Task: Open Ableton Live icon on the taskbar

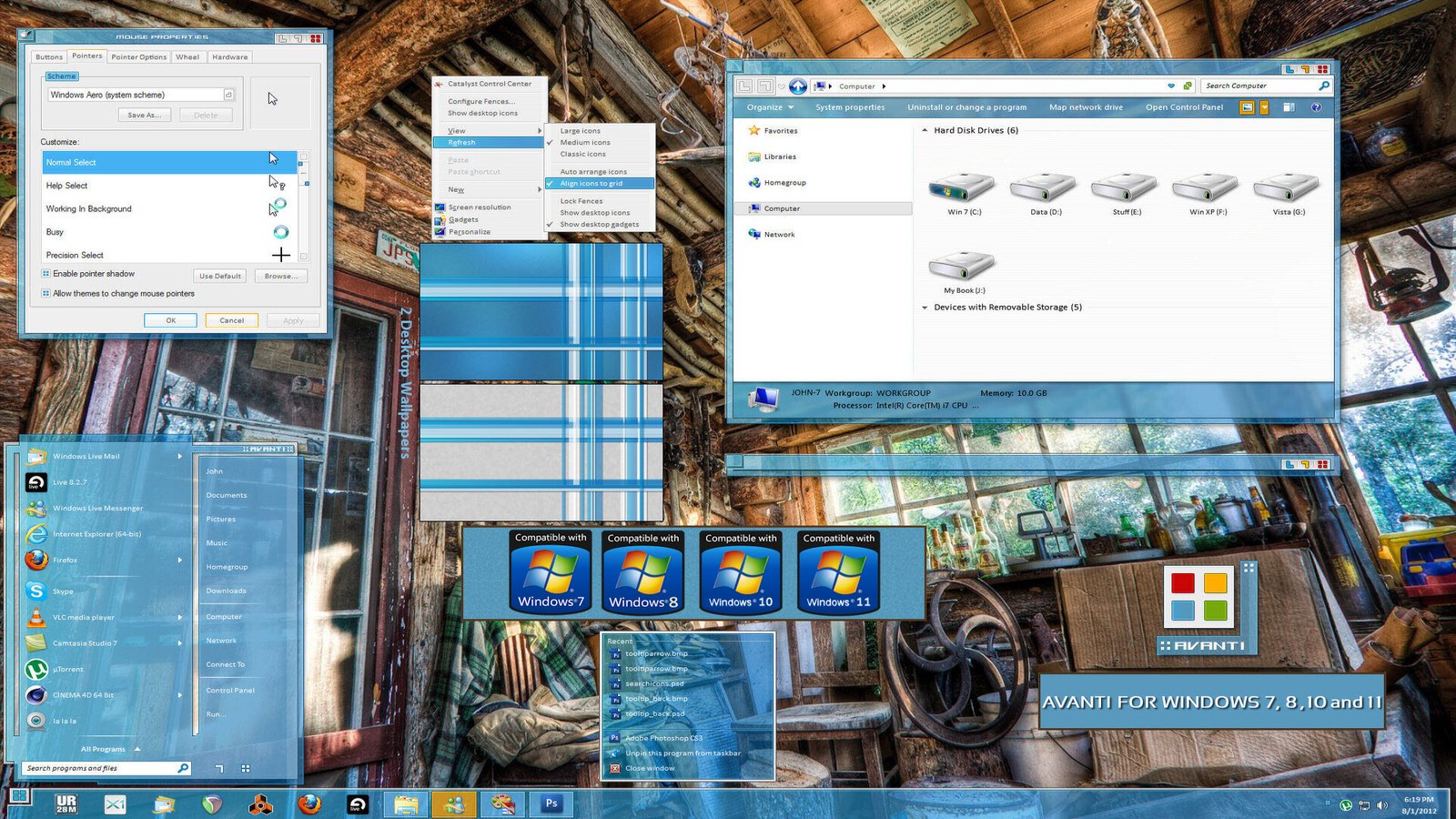Action: pyautogui.click(x=358, y=804)
